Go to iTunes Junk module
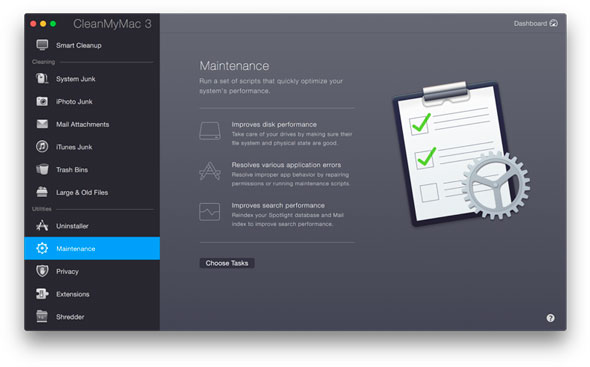This screenshot has height=367, width=590. 92,147
